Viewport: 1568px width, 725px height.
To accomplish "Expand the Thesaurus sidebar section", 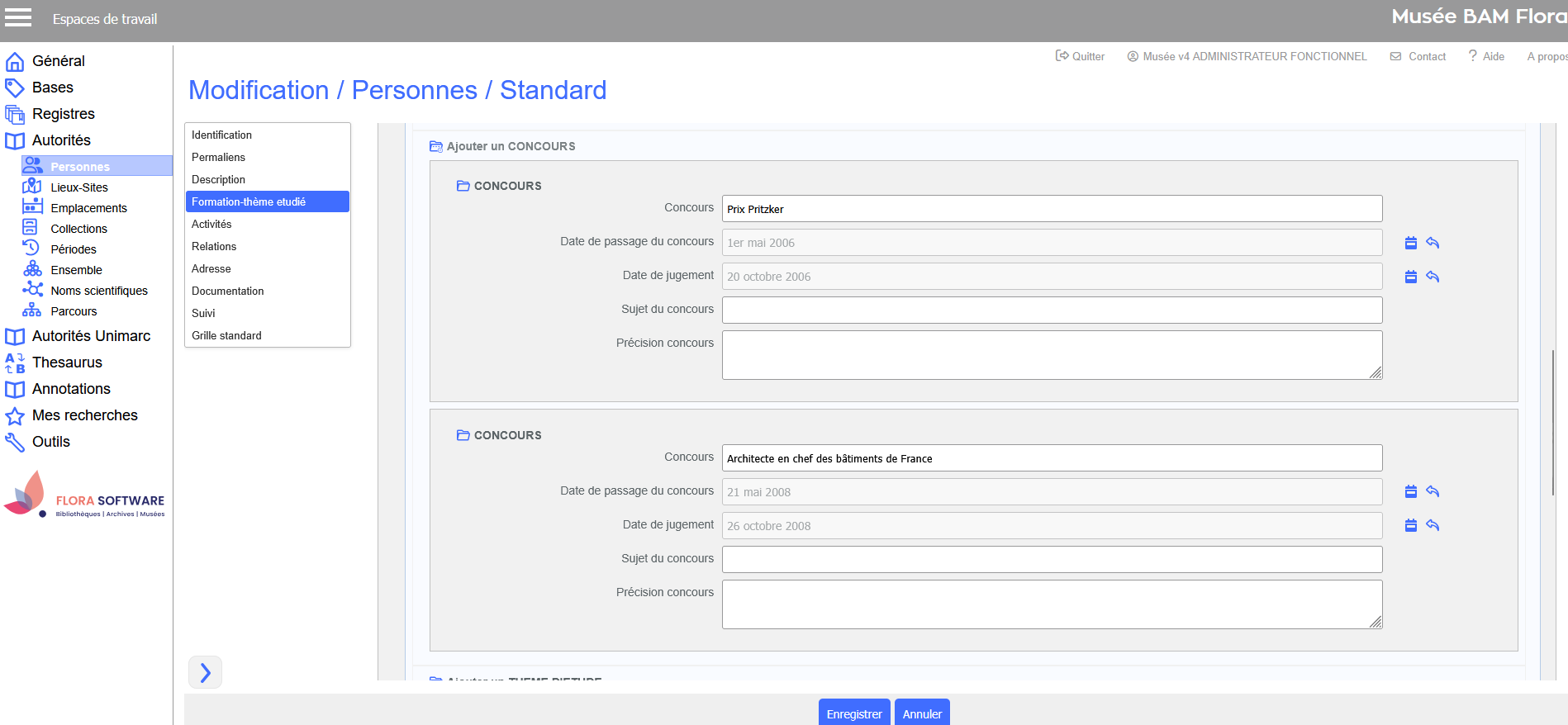I will [x=67, y=362].
